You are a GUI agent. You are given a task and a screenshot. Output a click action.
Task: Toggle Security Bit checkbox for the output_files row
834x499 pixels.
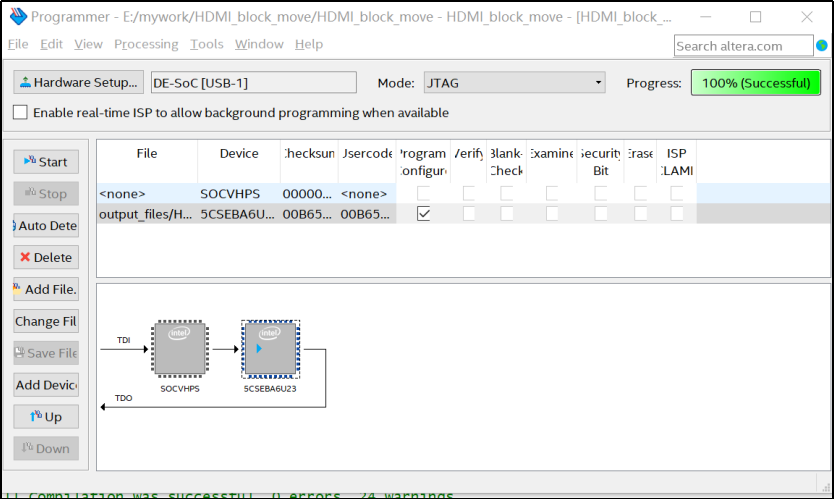click(601, 214)
